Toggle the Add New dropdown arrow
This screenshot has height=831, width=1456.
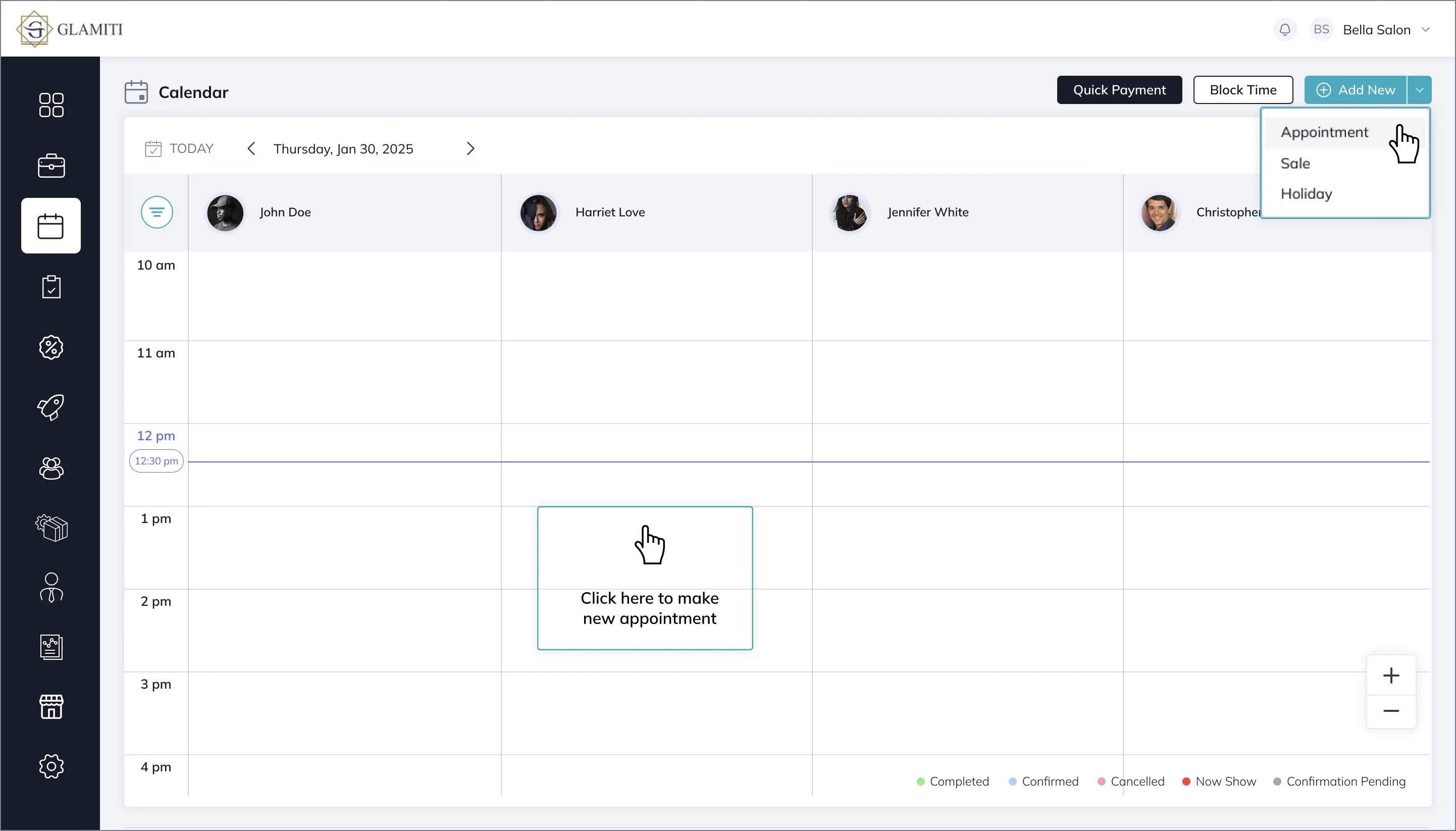point(1420,90)
